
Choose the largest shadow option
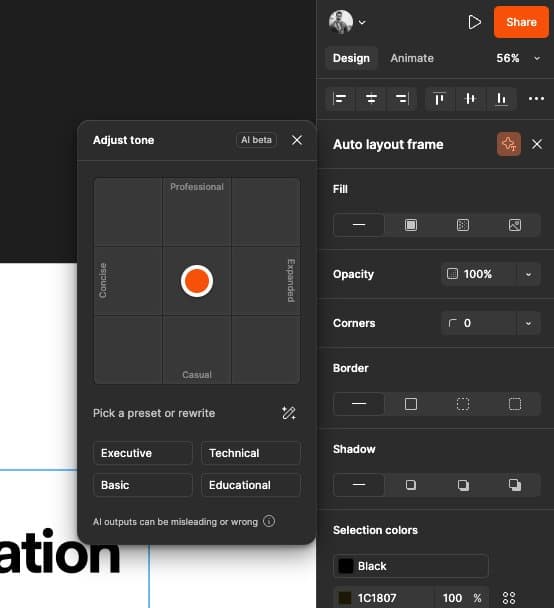coord(514,485)
